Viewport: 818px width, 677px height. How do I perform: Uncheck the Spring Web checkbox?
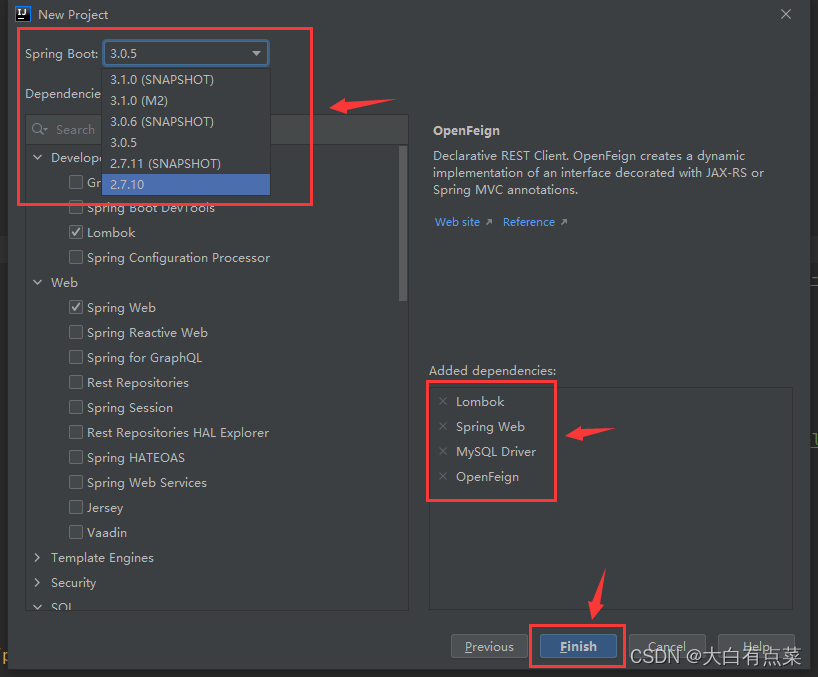coord(76,307)
